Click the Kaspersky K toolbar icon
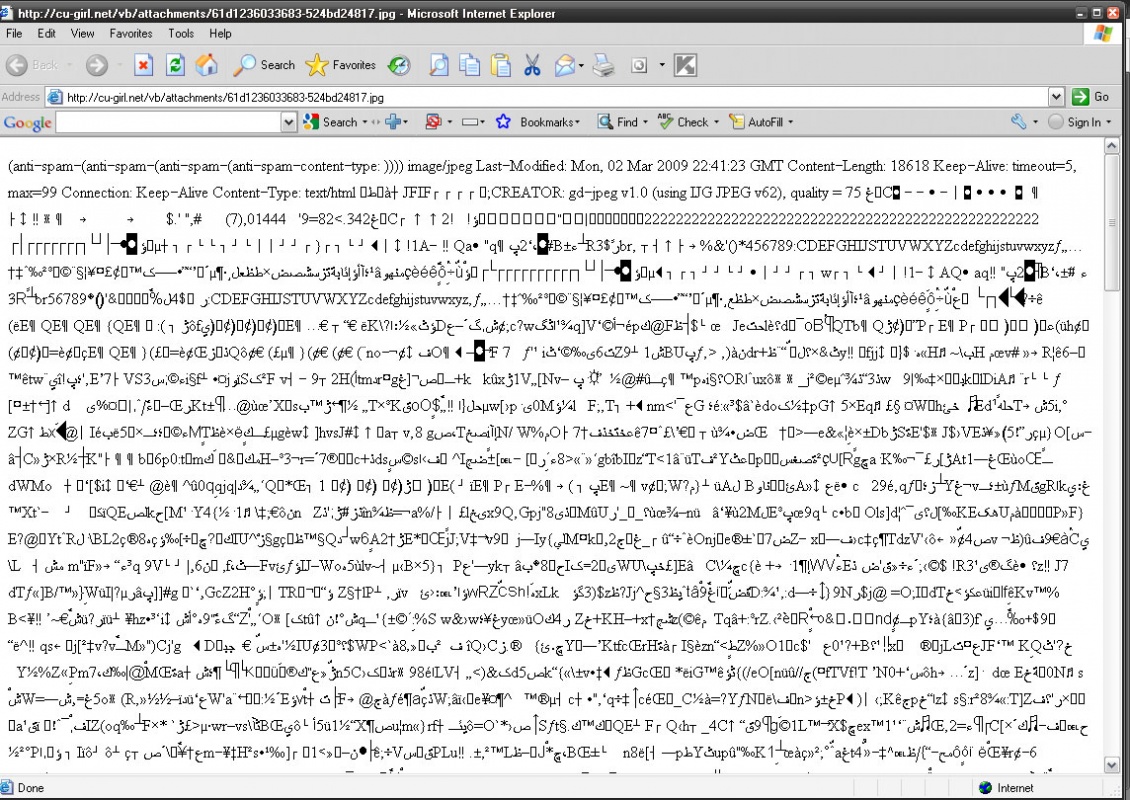The width and height of the screenshot is (1130, 800). coord(685,65)
